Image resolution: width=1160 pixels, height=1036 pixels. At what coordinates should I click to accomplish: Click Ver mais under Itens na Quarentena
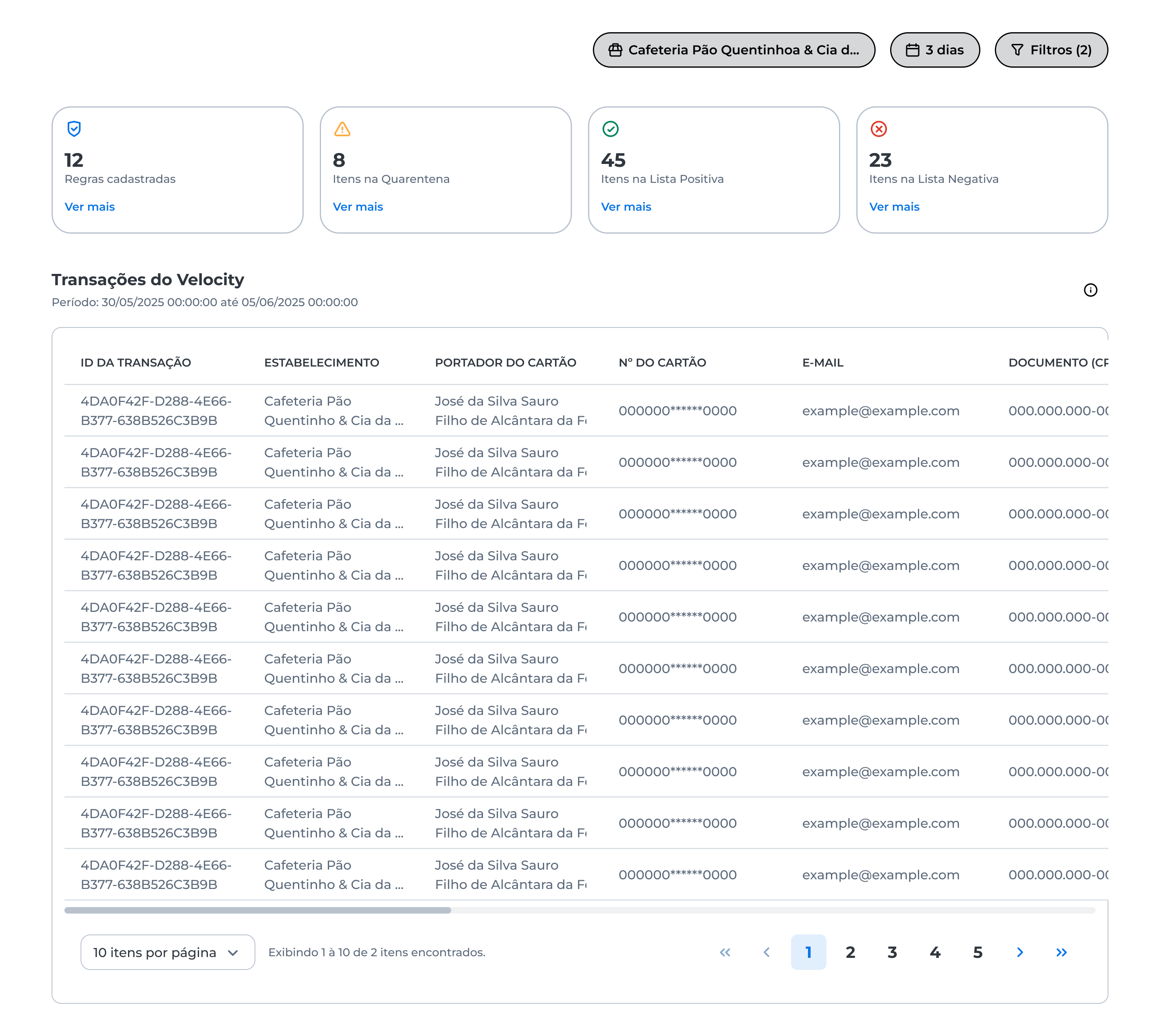[357, 207]
